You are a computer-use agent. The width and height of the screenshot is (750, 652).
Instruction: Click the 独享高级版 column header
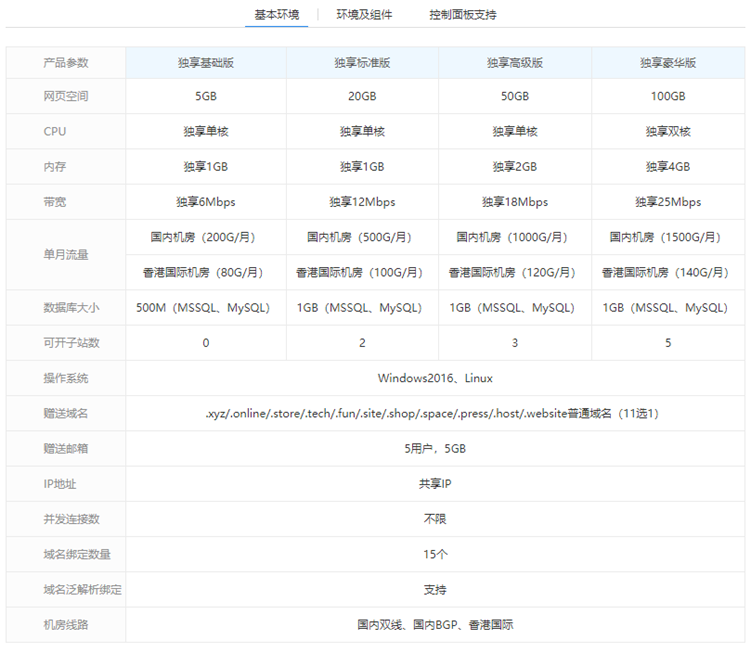515,62
